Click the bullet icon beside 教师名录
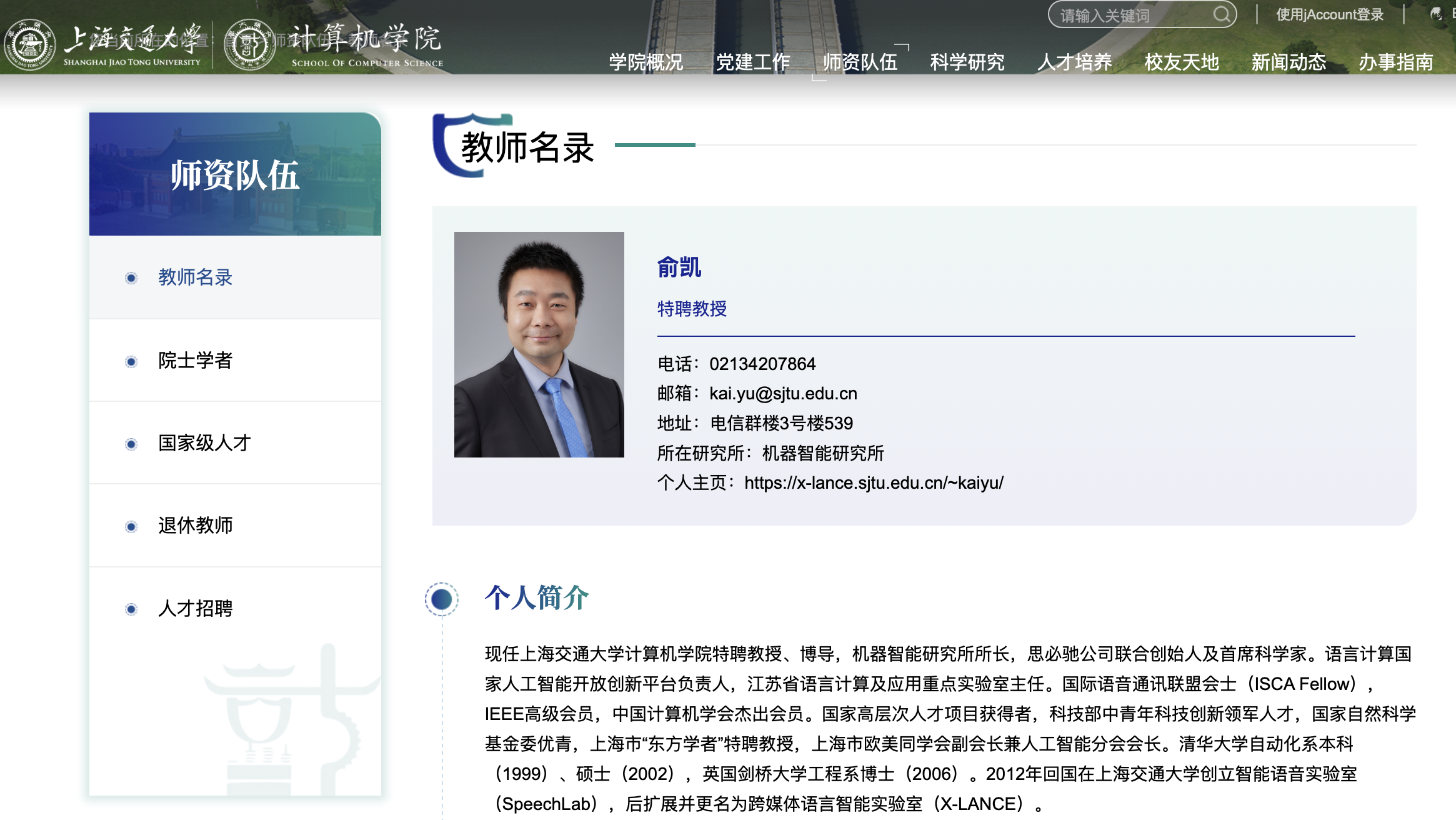Viewport: 1456px width, 820px height. (x=131, y=278)
